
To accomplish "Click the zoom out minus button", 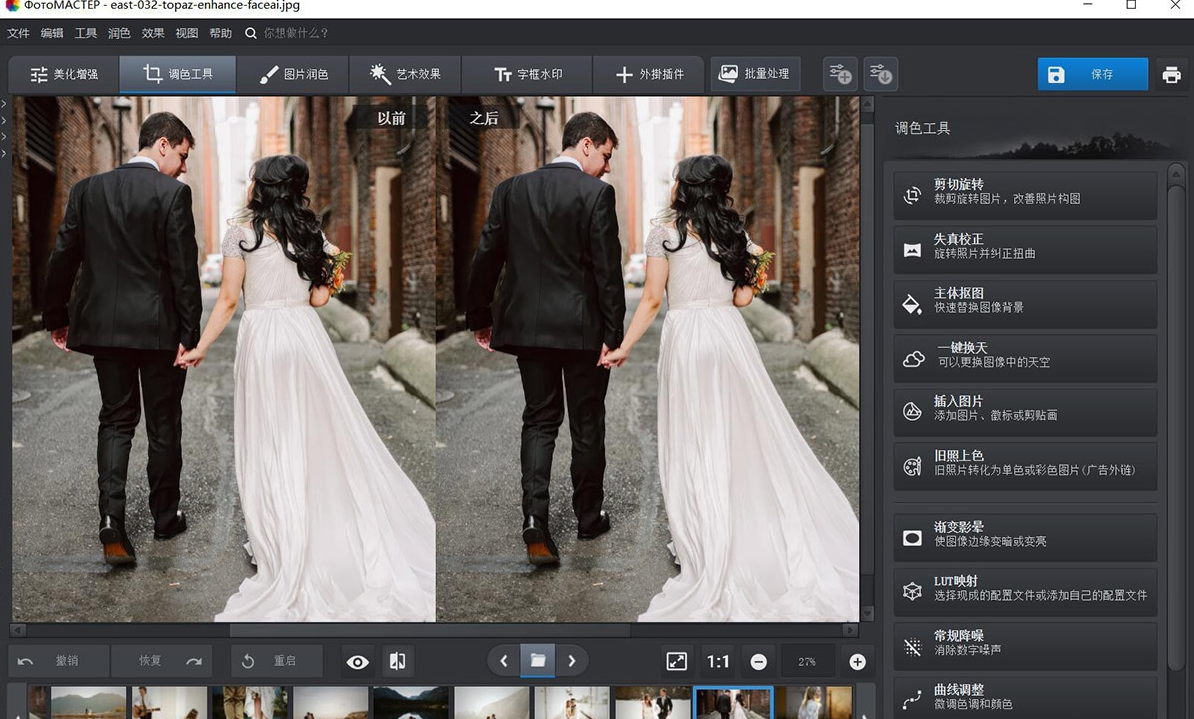I will point(758,662).
